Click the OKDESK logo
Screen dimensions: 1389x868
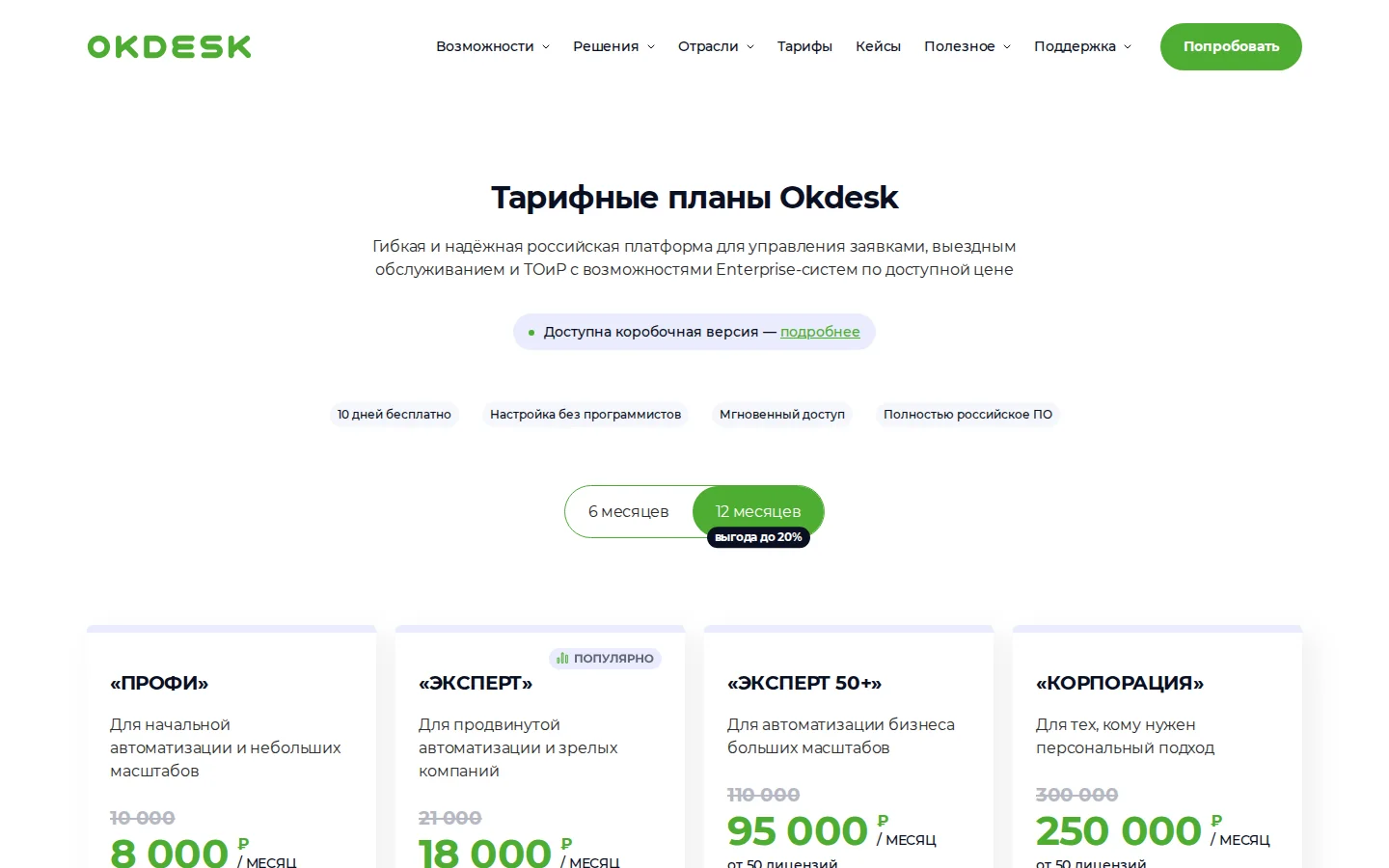point(169,46)
